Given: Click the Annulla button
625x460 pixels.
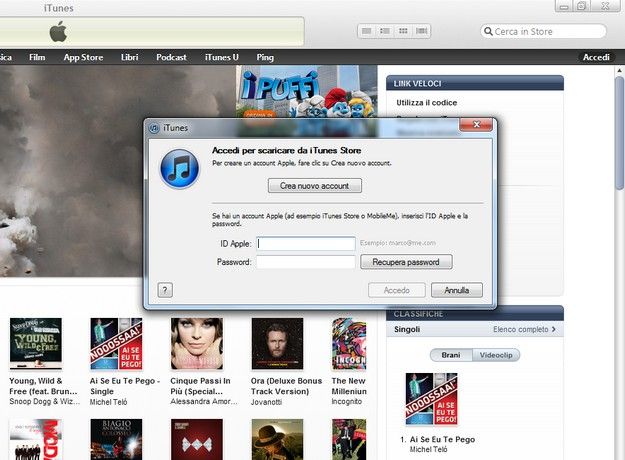Looking at the screenshot, I should pyautogui.click(x=457, y=290).
